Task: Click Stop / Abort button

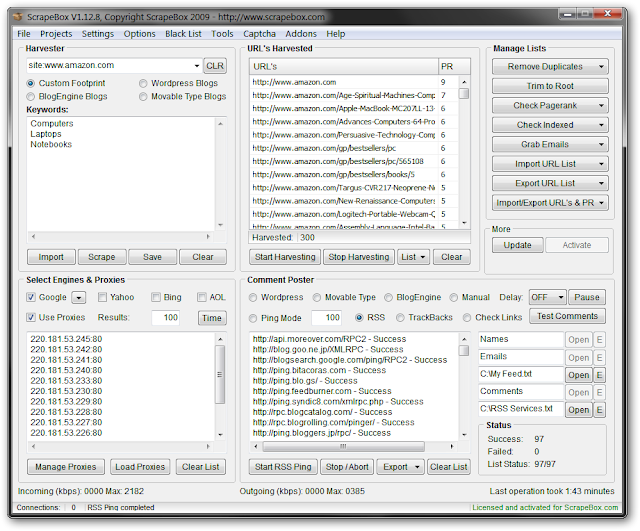Action: [x=347, y=467]
